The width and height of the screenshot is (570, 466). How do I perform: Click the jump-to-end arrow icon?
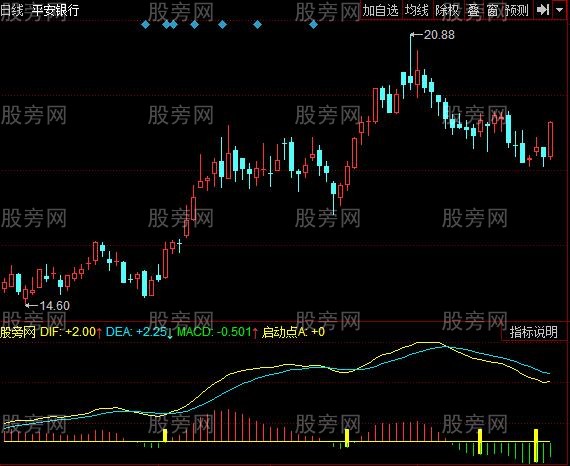[543, 10]
